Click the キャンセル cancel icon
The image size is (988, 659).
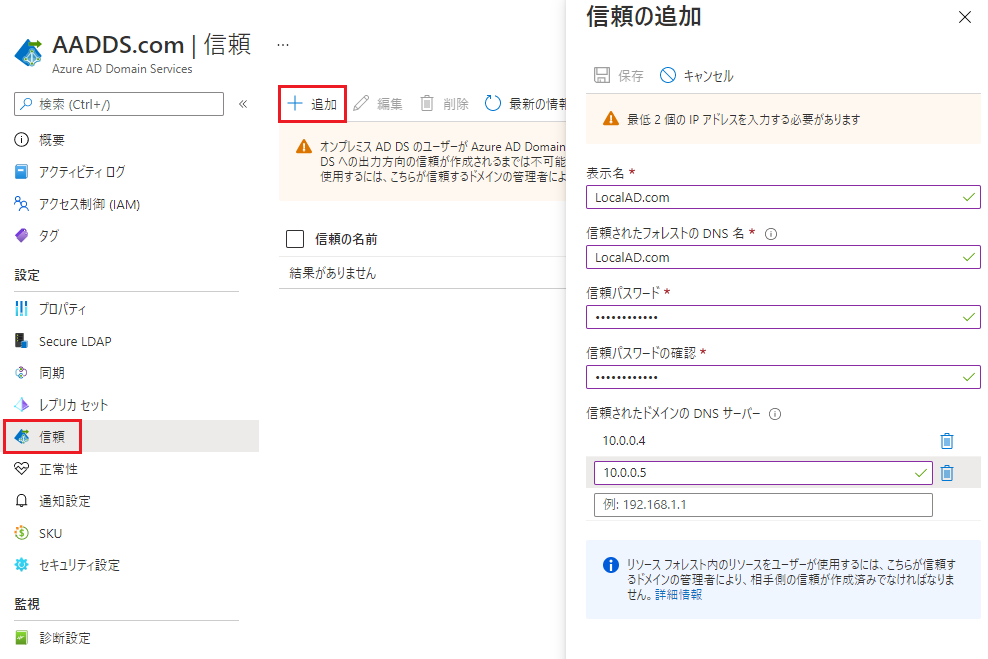click(x=668, y=76)
